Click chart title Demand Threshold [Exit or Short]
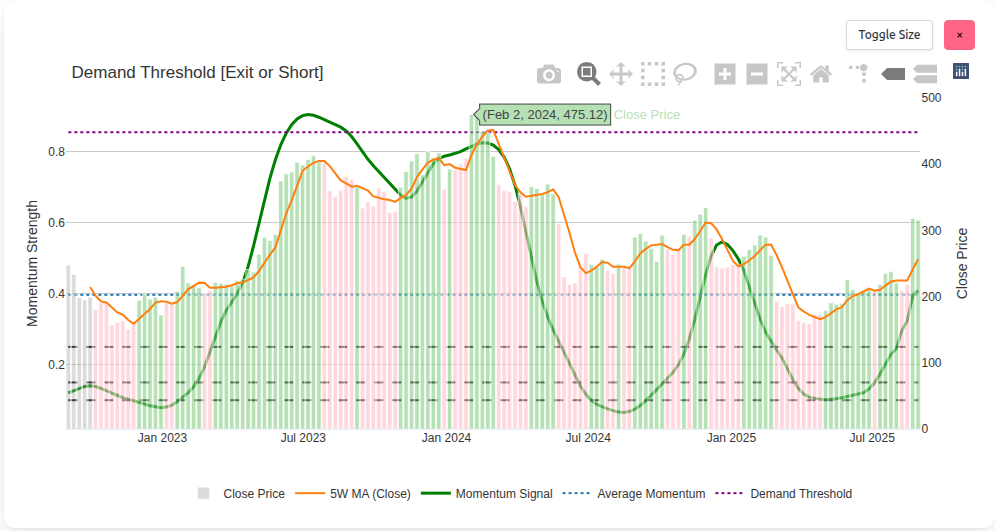 pos(197,72)
